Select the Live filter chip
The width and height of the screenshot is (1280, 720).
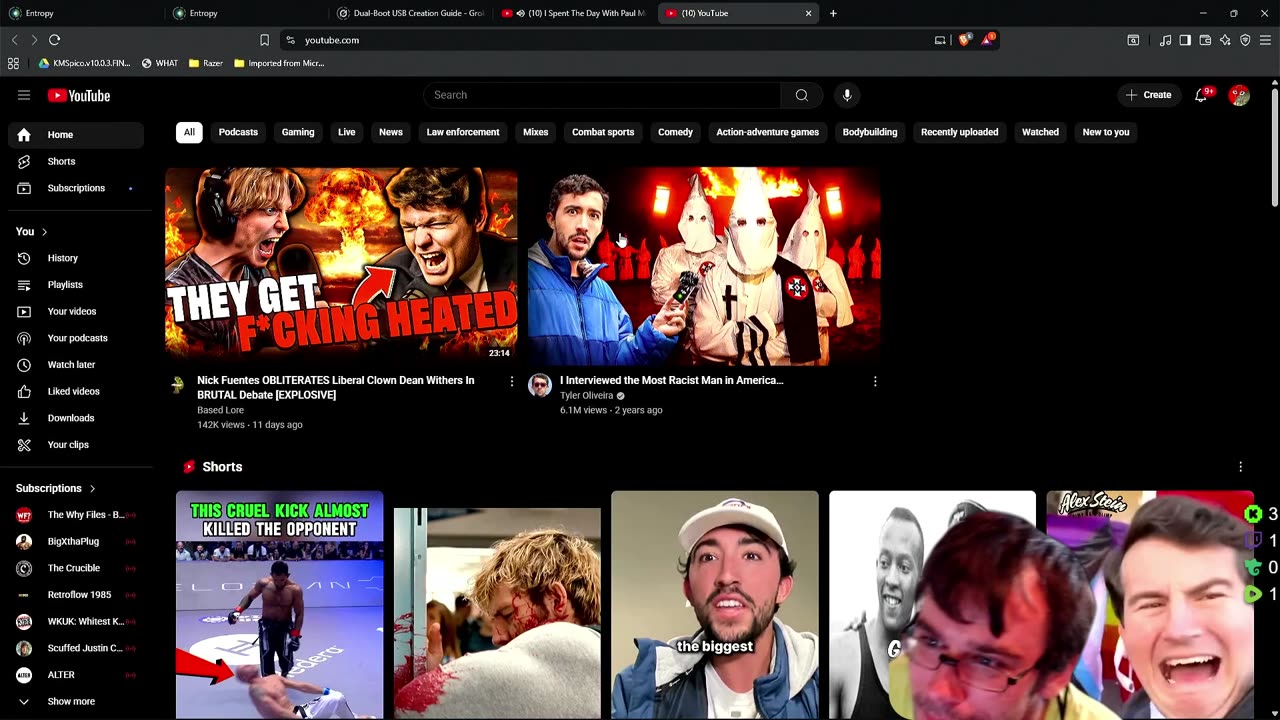click(347, 132)
